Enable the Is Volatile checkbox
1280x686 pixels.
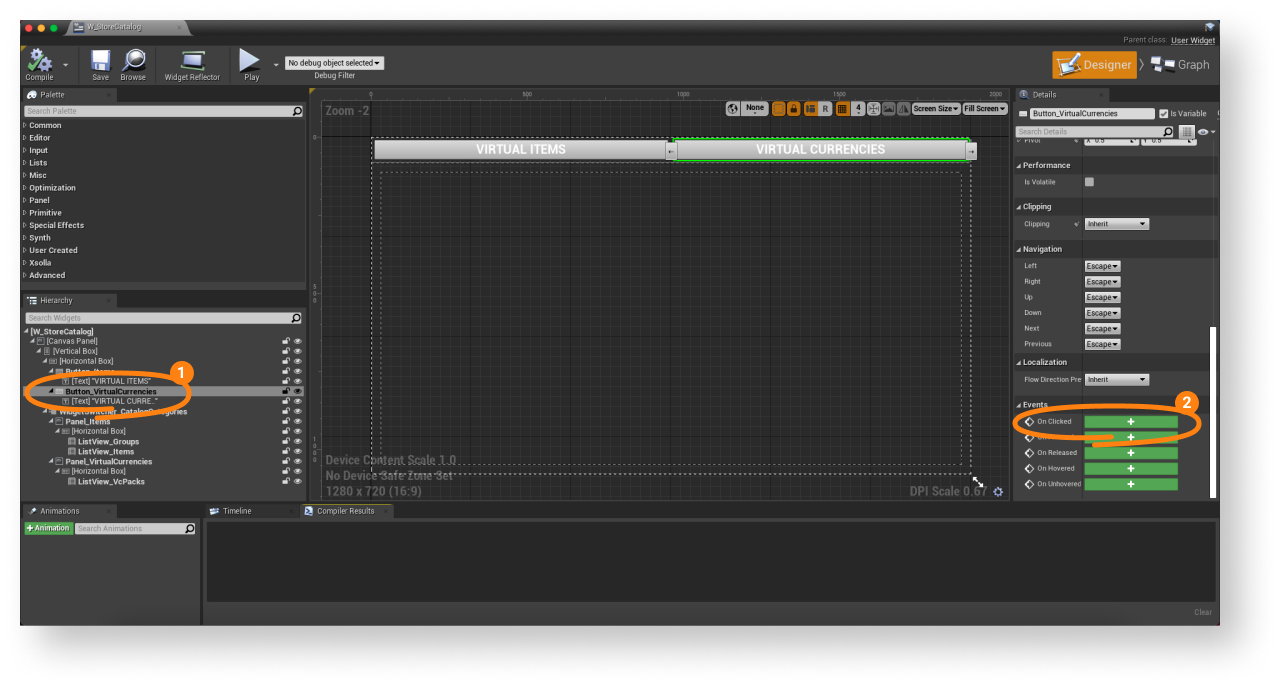click(1089, 182)
